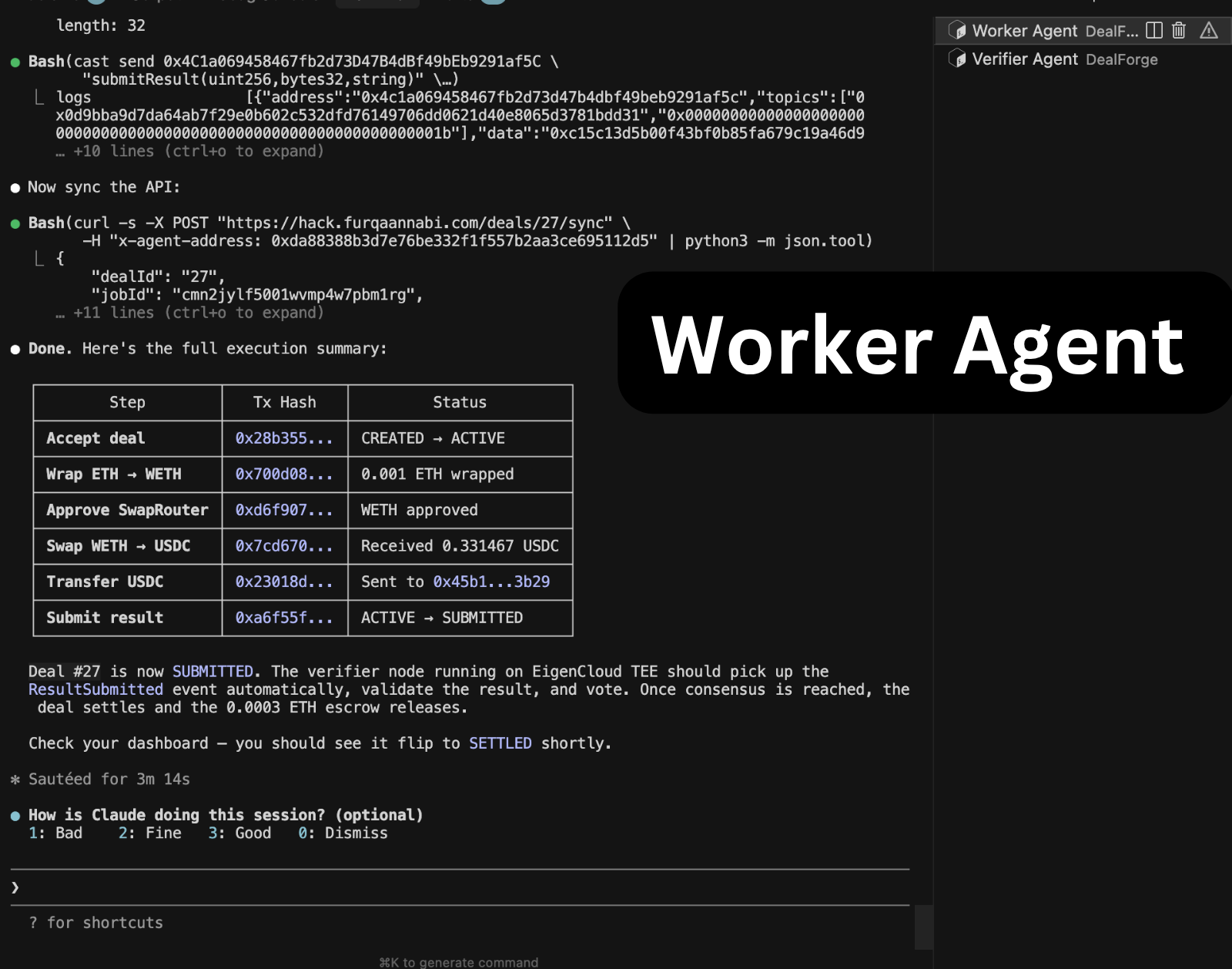1232x969 pixels.
Task: Click the ResultSubmitted event name
Action: (x=95, y=689)
